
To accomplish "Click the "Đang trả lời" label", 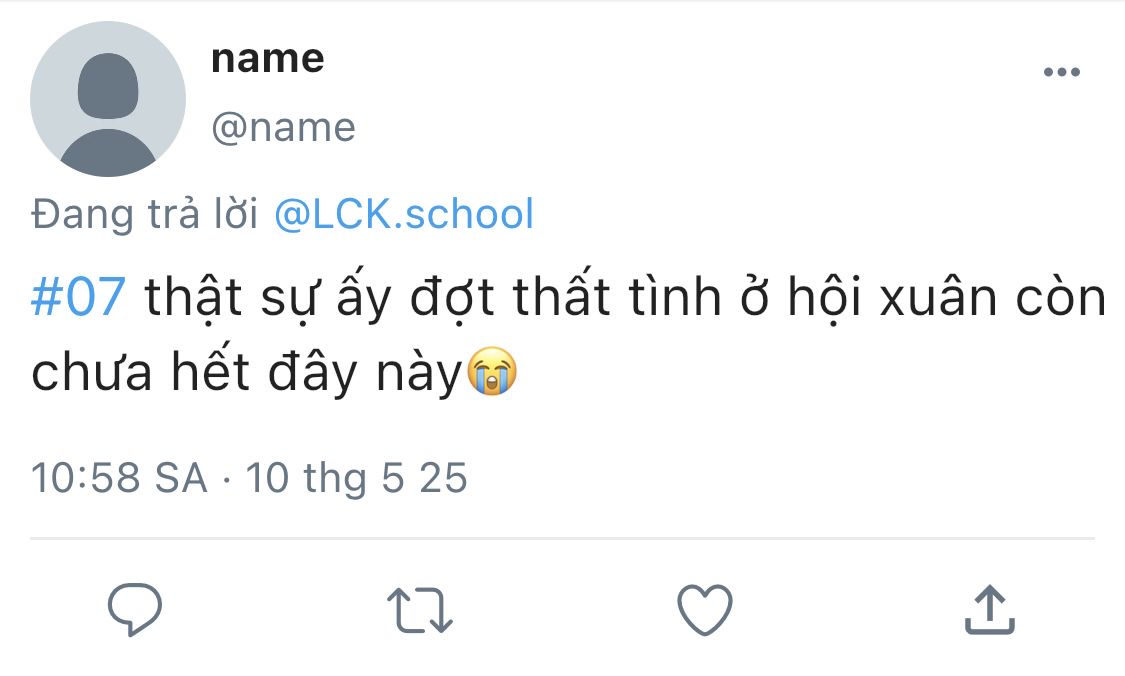I will pyautogui.click(x=145, y=214).
